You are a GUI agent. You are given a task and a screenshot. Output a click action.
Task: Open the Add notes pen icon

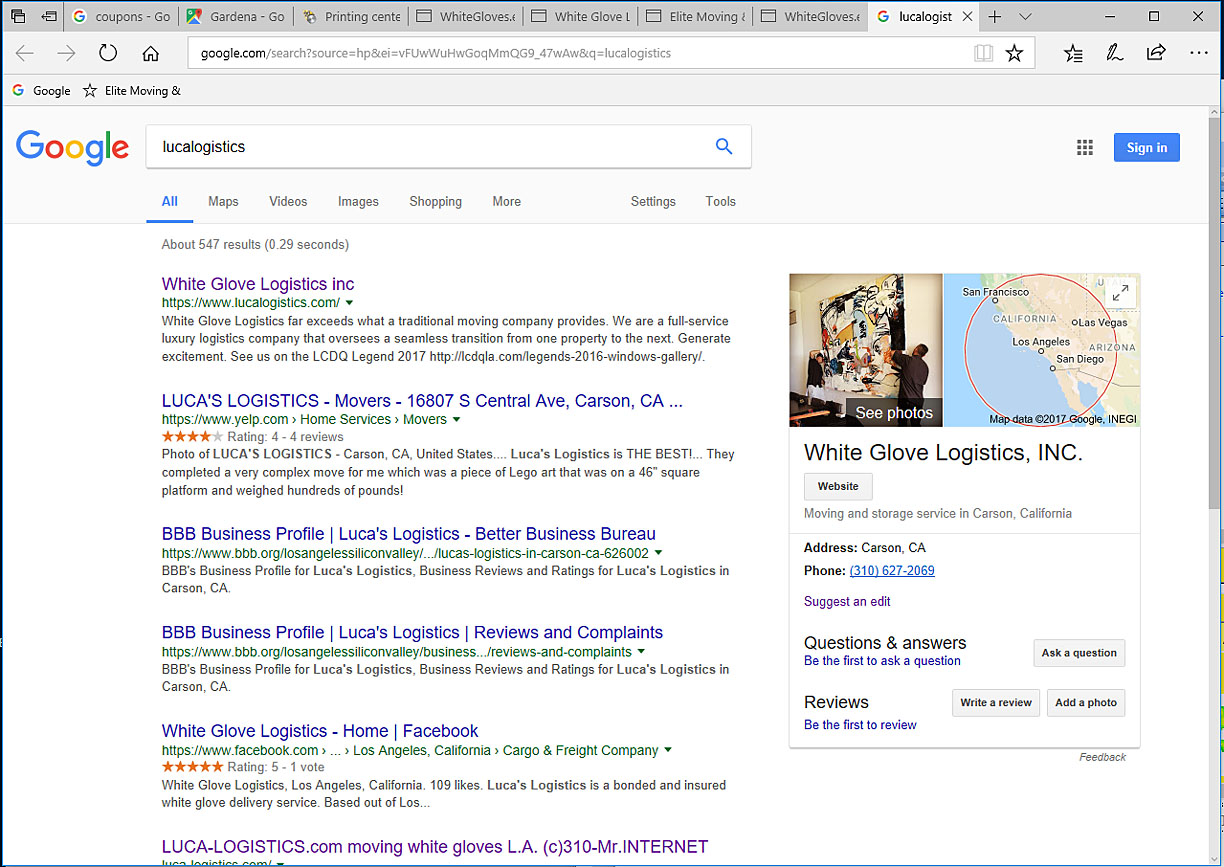1115,53
